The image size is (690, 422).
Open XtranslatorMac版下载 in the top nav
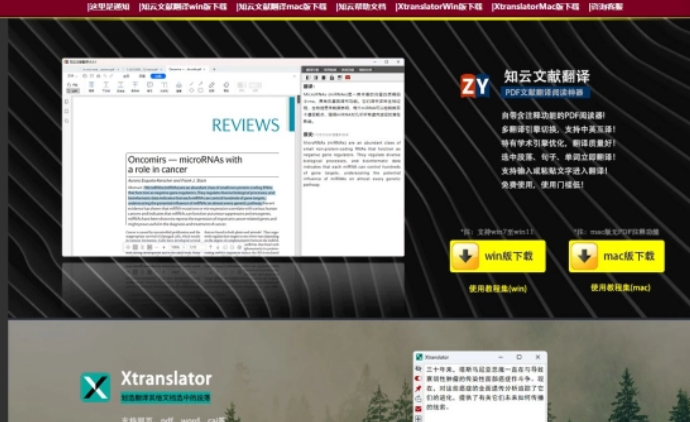pos(536,7)
